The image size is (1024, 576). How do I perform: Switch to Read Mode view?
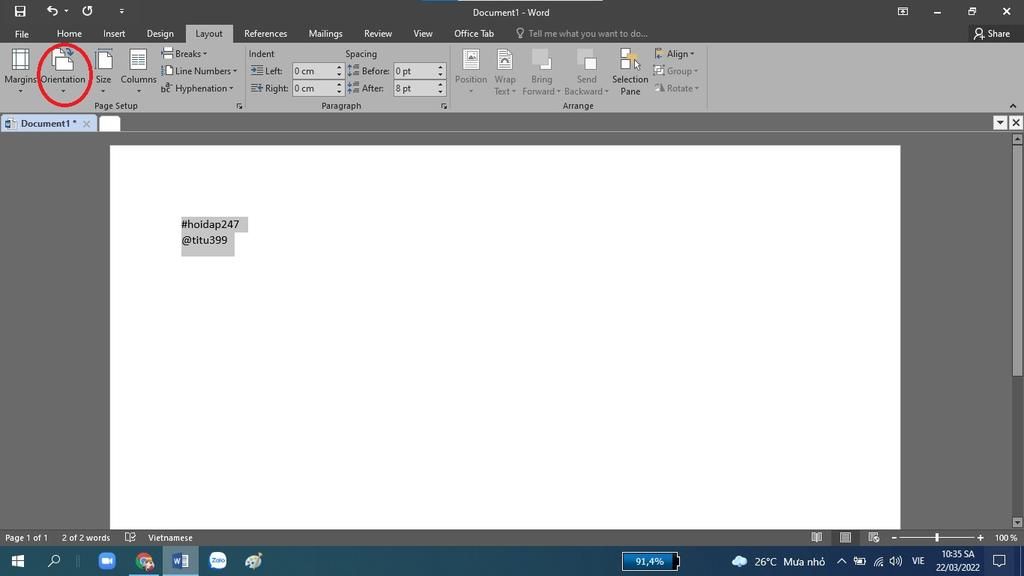tap(816, 537)
